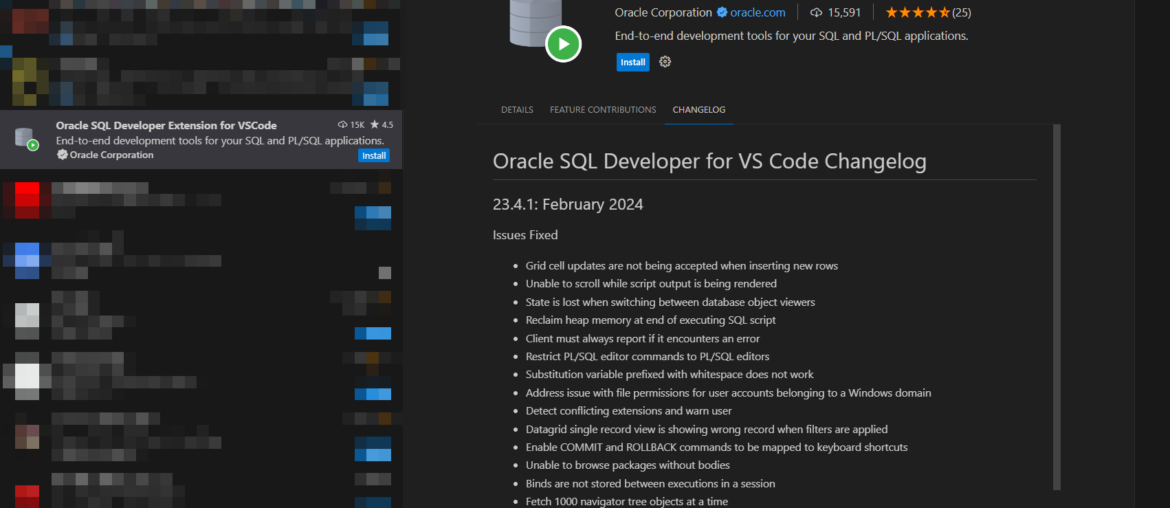Click the 15,591 install count cloud icon
Viewport: 1170px width, 508px height.
click(x=816, y=12)
